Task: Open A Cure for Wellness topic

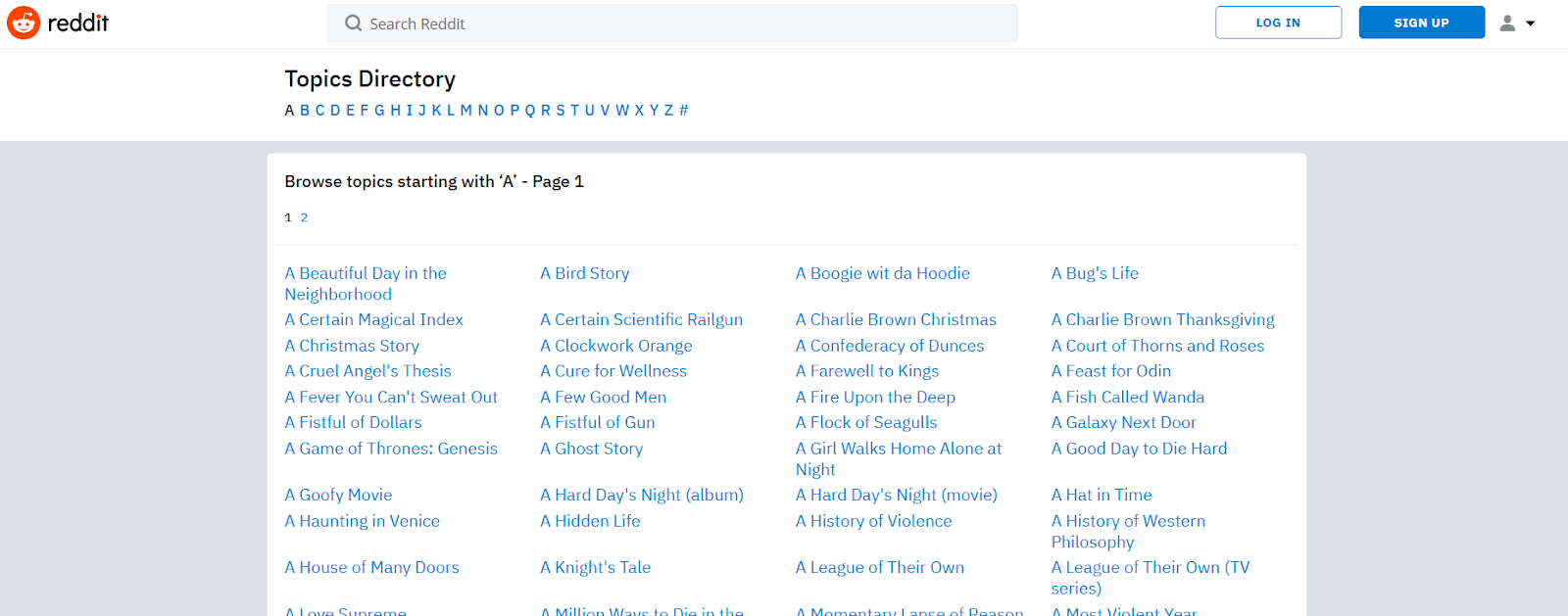Action: coord(613,371)
